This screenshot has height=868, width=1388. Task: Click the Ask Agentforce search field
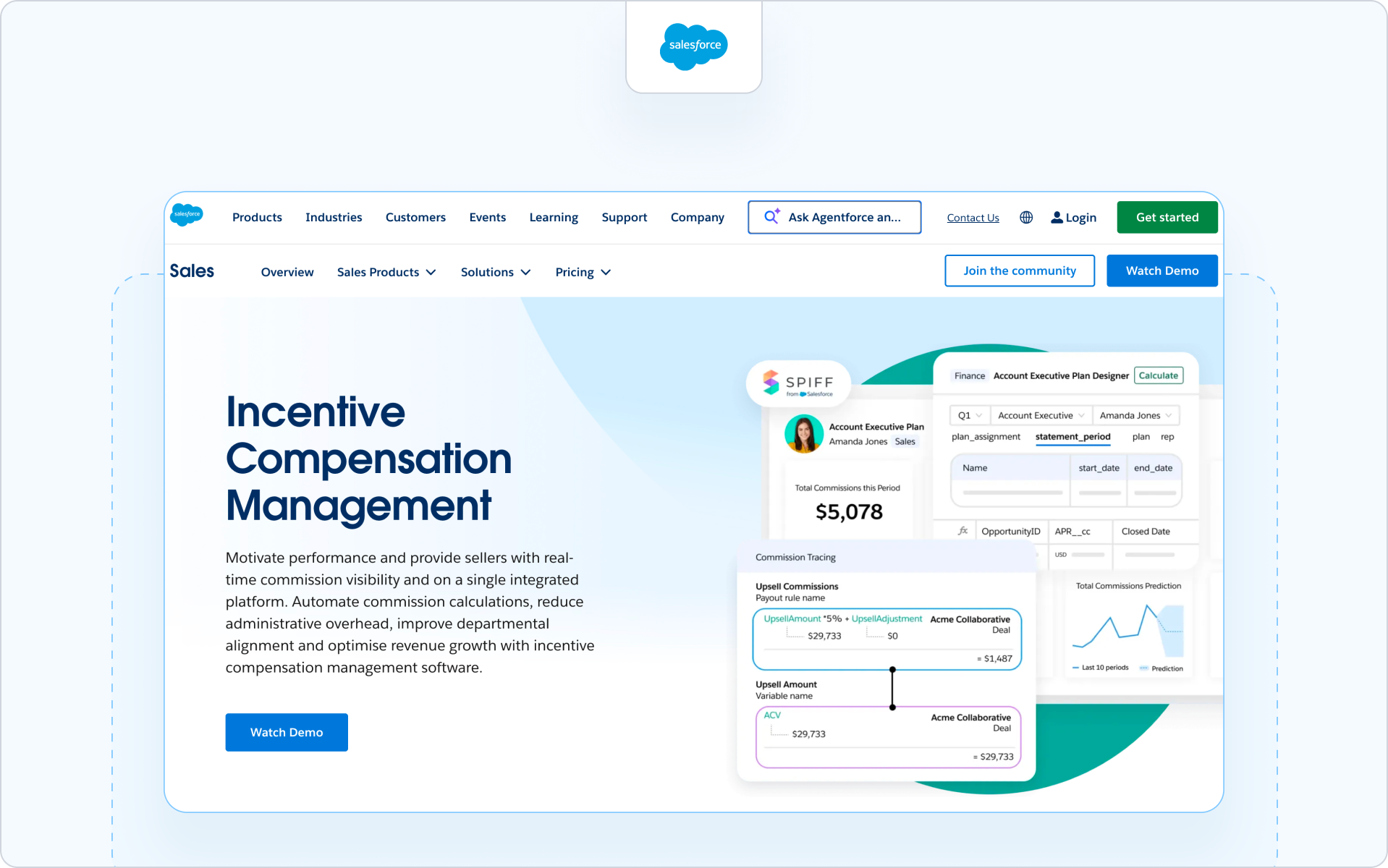click(834, 217)
